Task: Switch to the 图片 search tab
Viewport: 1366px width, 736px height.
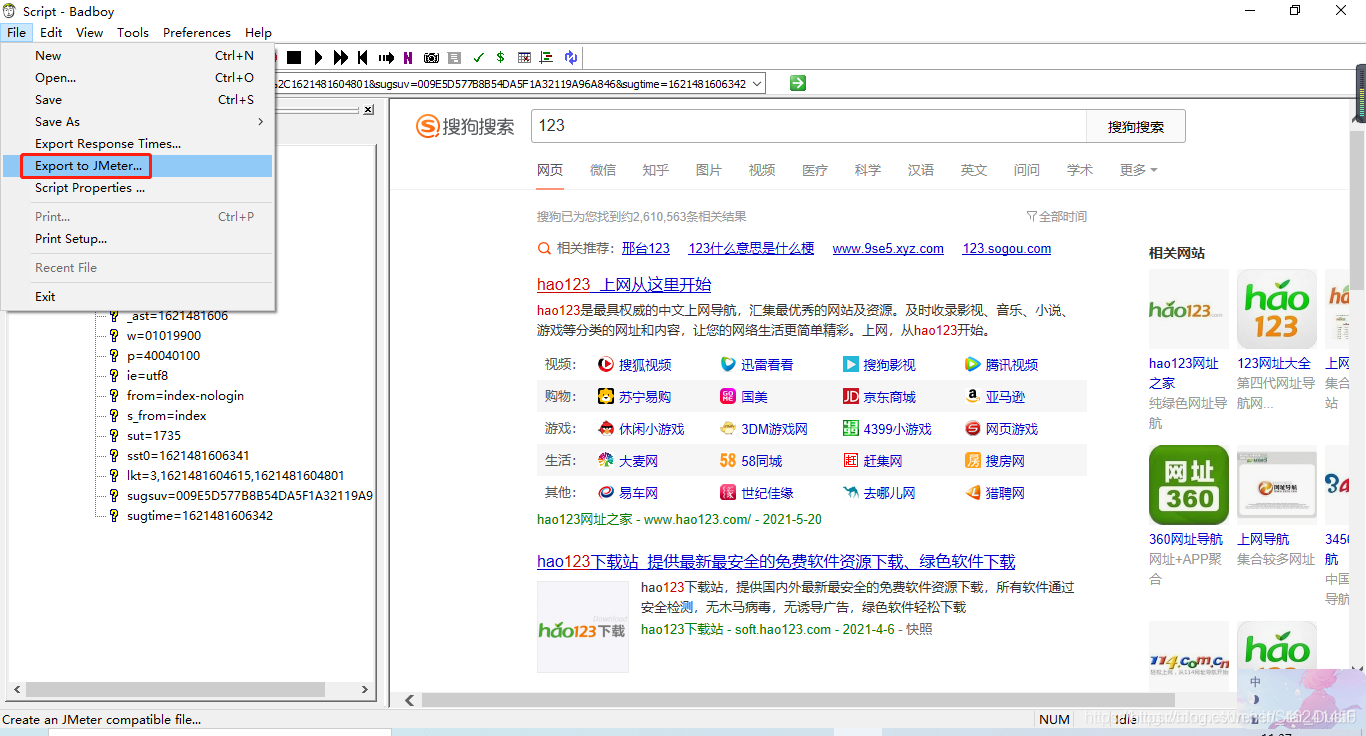Action: tap(709, 170)
